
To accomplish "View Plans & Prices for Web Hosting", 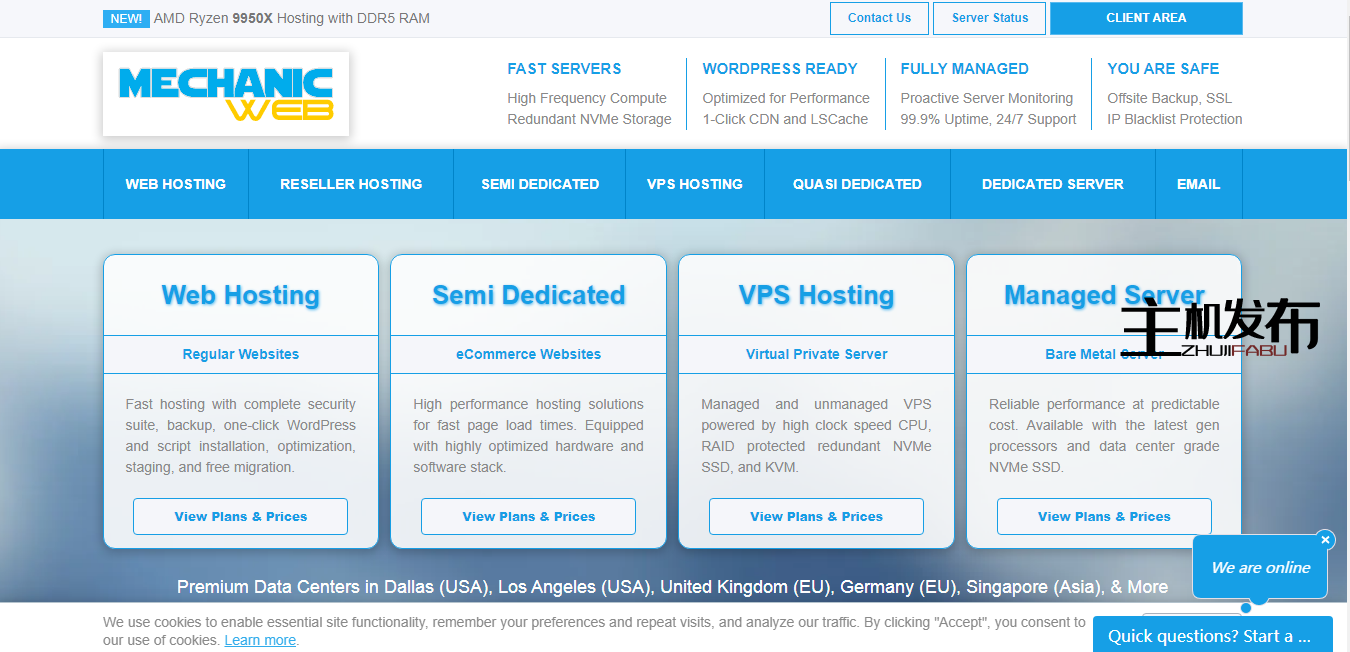I will (x=241, y=517).
